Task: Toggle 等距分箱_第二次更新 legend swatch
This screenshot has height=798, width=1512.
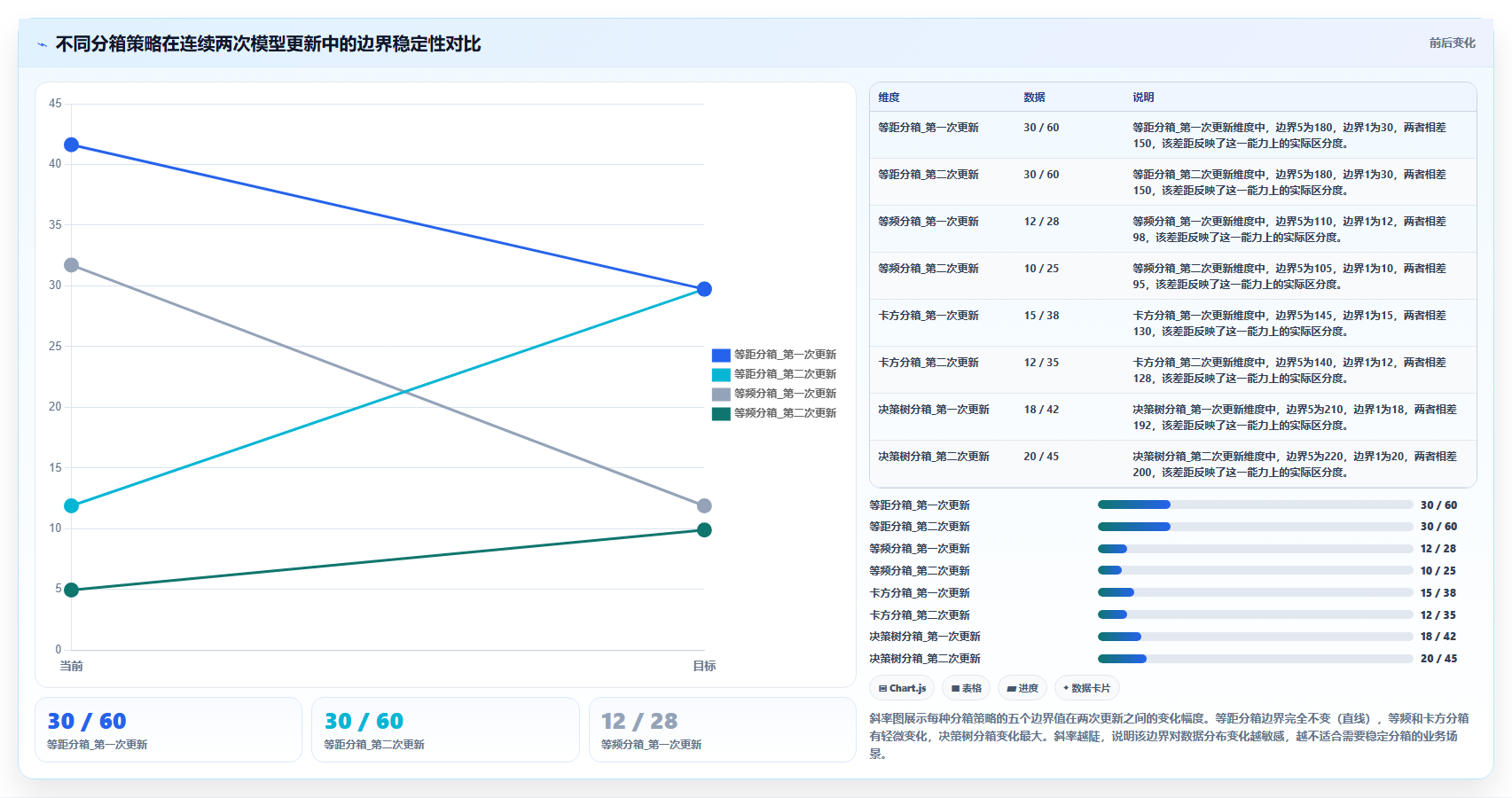Action: 721,374
